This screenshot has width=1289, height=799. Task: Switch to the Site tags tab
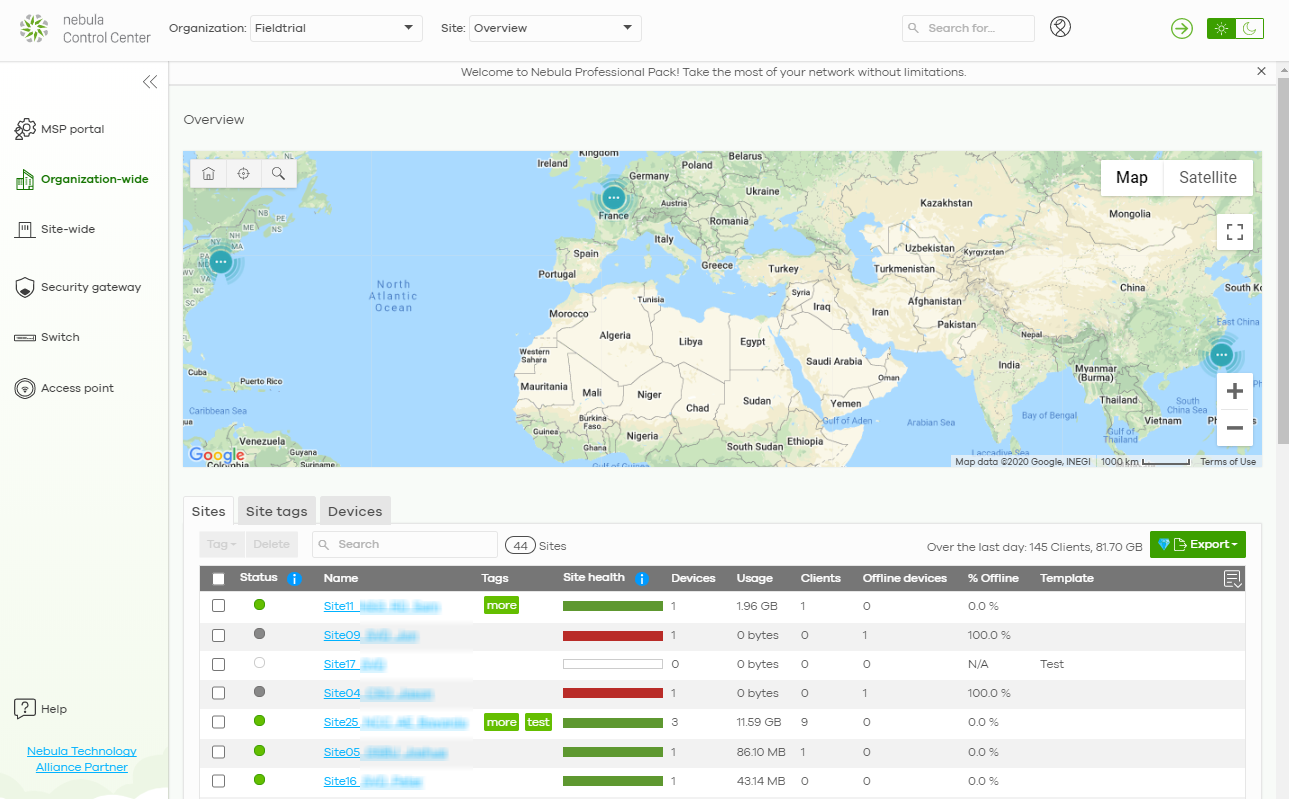[x=277, y=511]
